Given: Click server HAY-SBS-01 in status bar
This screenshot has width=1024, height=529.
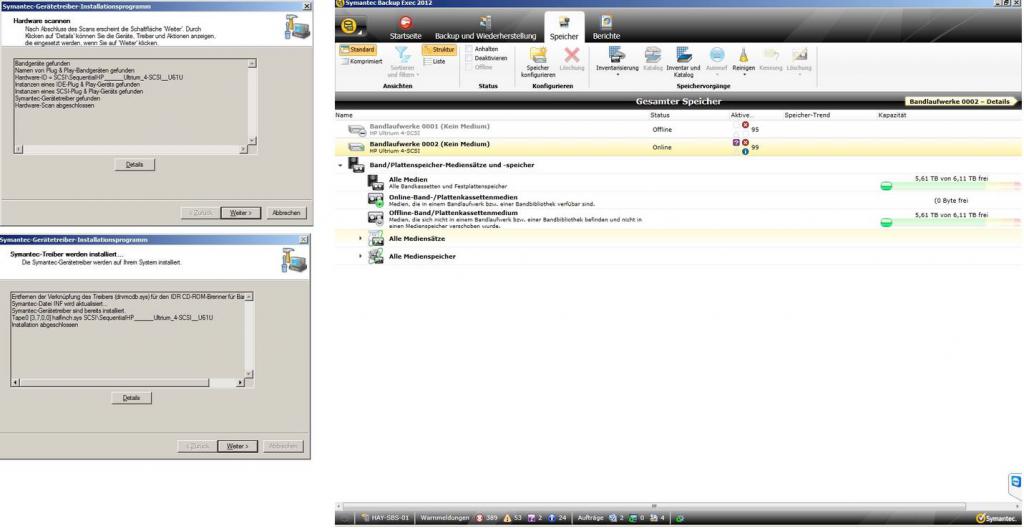Looking at the screenshot, I should [x=385, y=518].
